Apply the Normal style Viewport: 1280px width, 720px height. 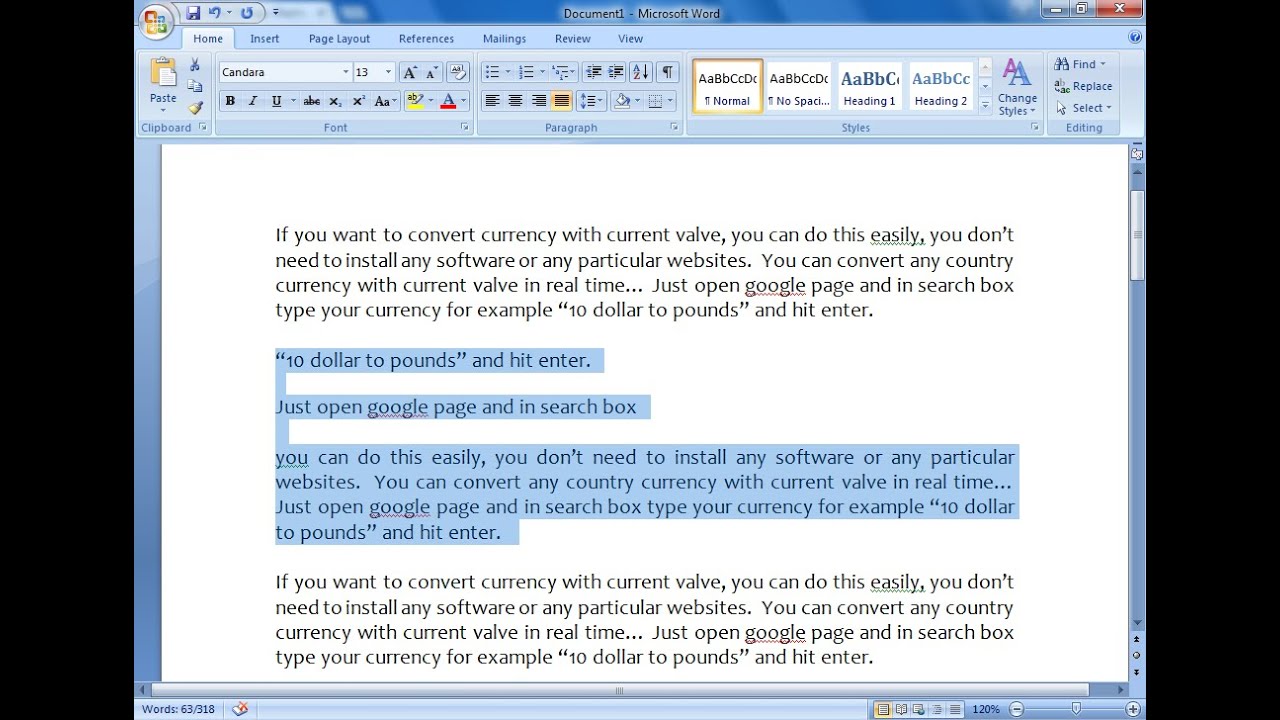point(728,87)
